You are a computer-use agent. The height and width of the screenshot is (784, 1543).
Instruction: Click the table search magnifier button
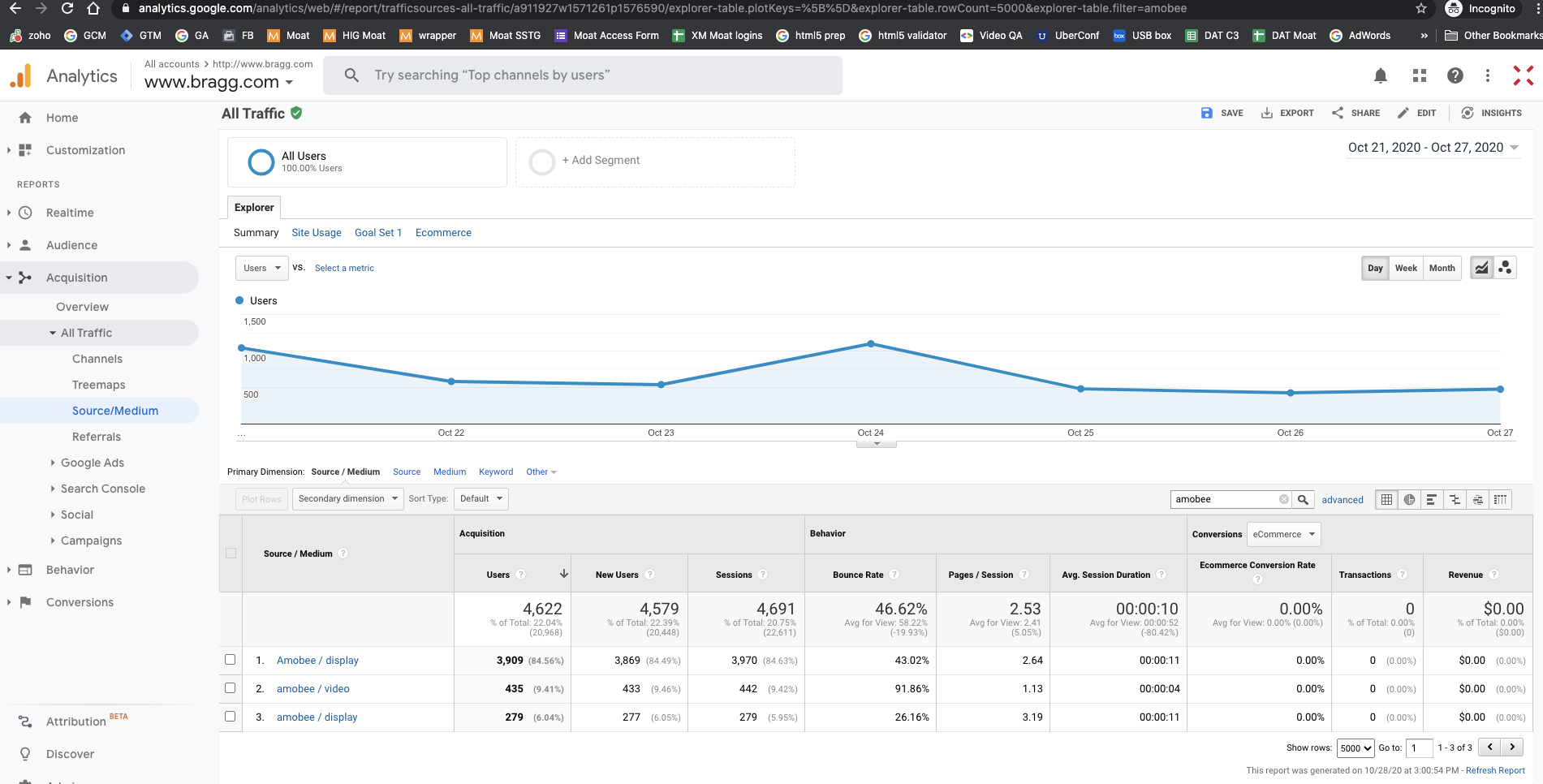(1303, 499)
